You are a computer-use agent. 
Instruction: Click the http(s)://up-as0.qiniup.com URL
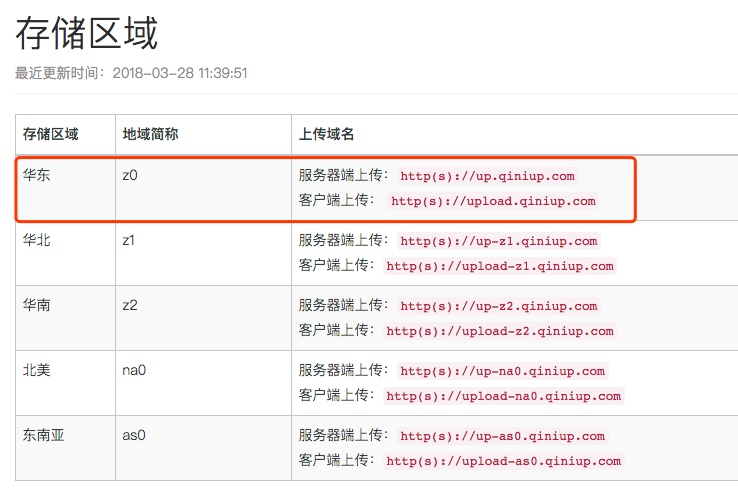coord(502,436)
